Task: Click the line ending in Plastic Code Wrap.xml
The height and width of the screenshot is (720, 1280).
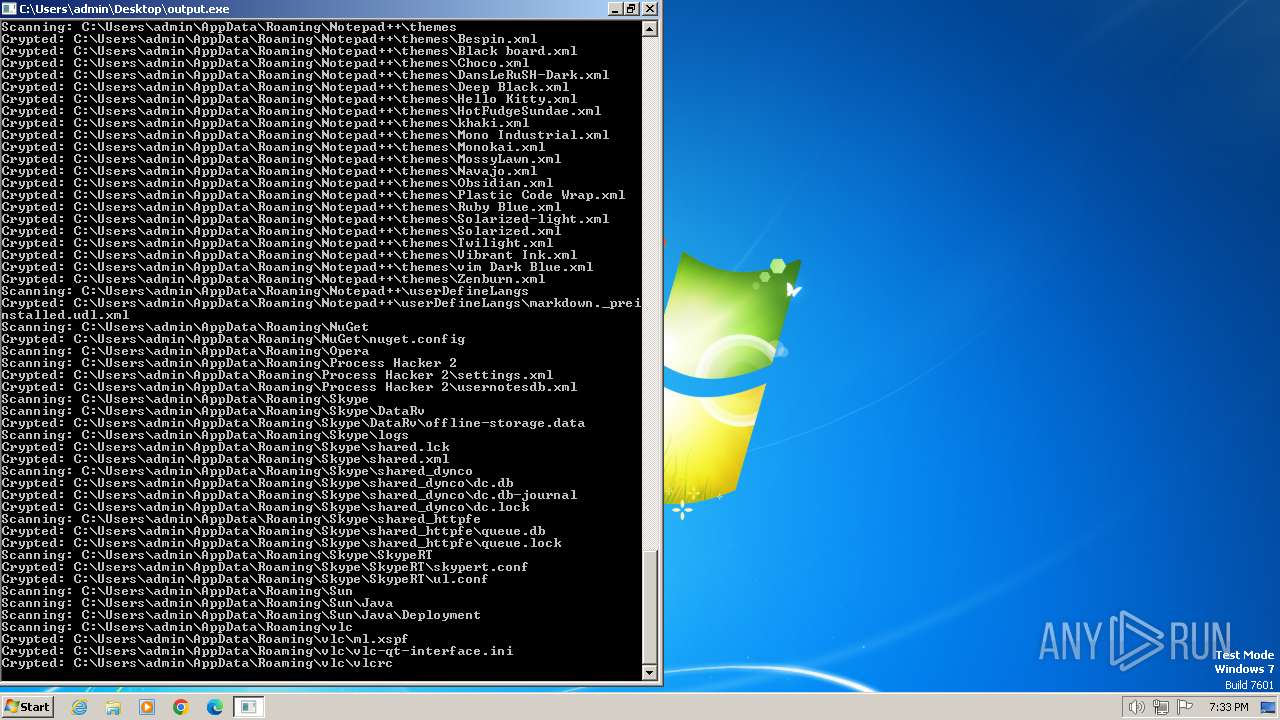Action: click(313, 195)
